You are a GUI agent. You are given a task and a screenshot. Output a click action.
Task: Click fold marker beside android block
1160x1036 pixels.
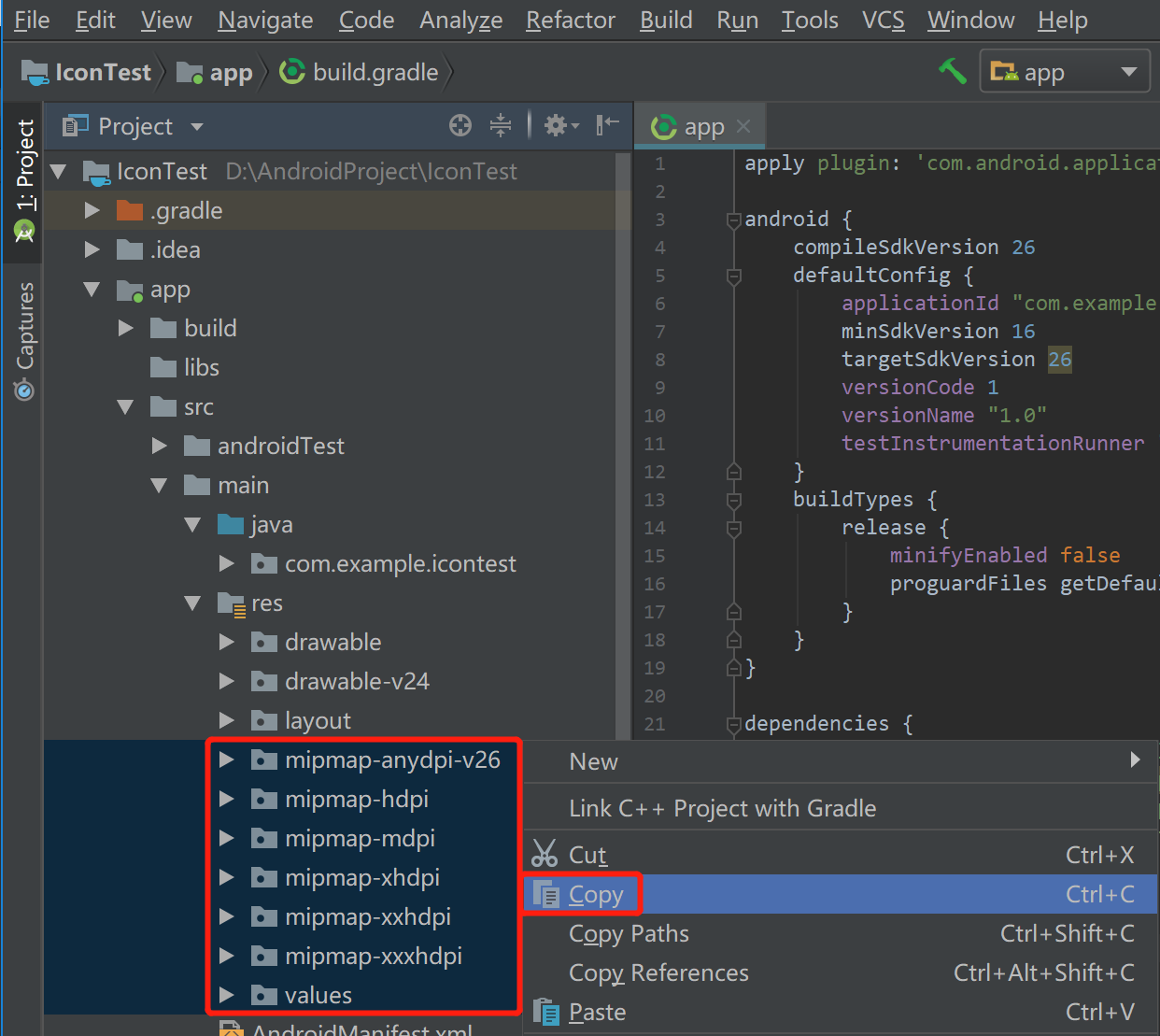point(734,220)
